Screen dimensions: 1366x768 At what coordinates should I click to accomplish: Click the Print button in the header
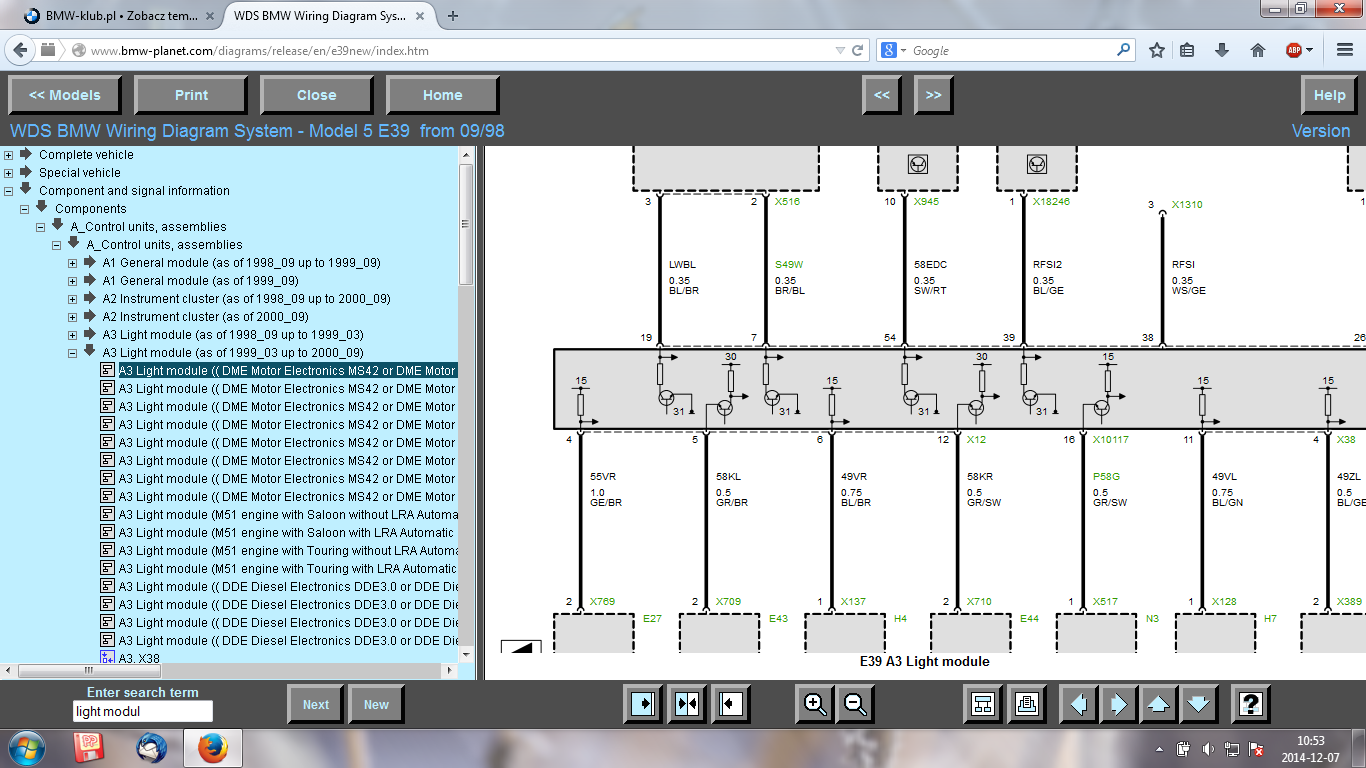[191, 95]
